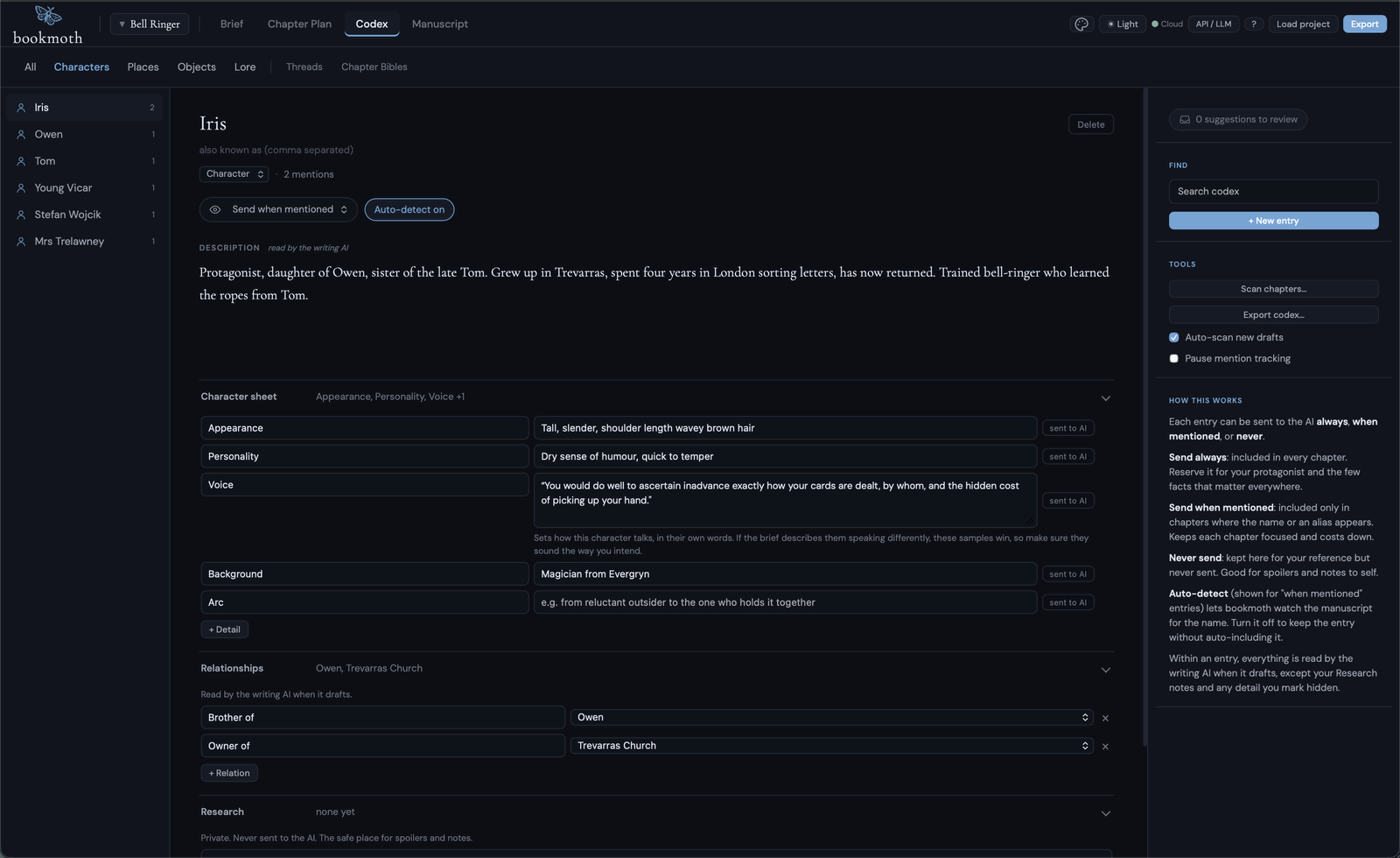Click Scan chapters…
Screen dimensions: 1400x858
1273,289
